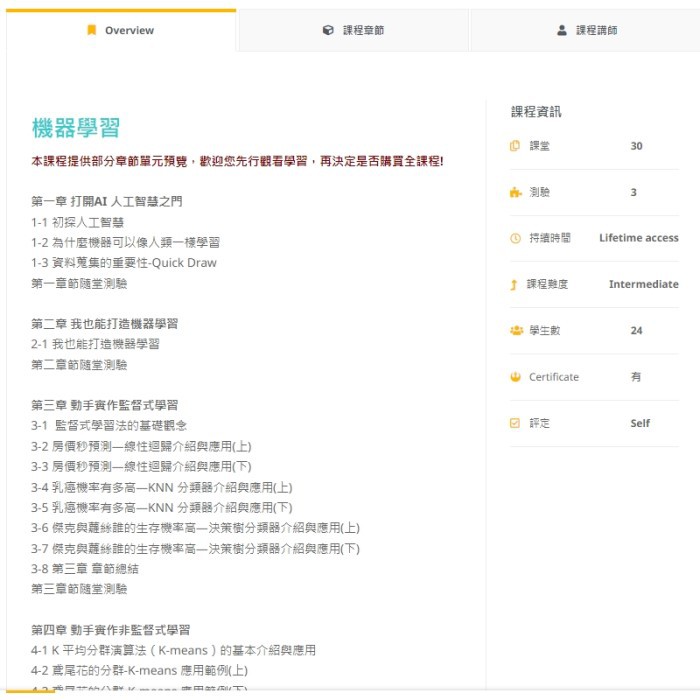Click the 機器學習 course title heading

coord(76,128)
